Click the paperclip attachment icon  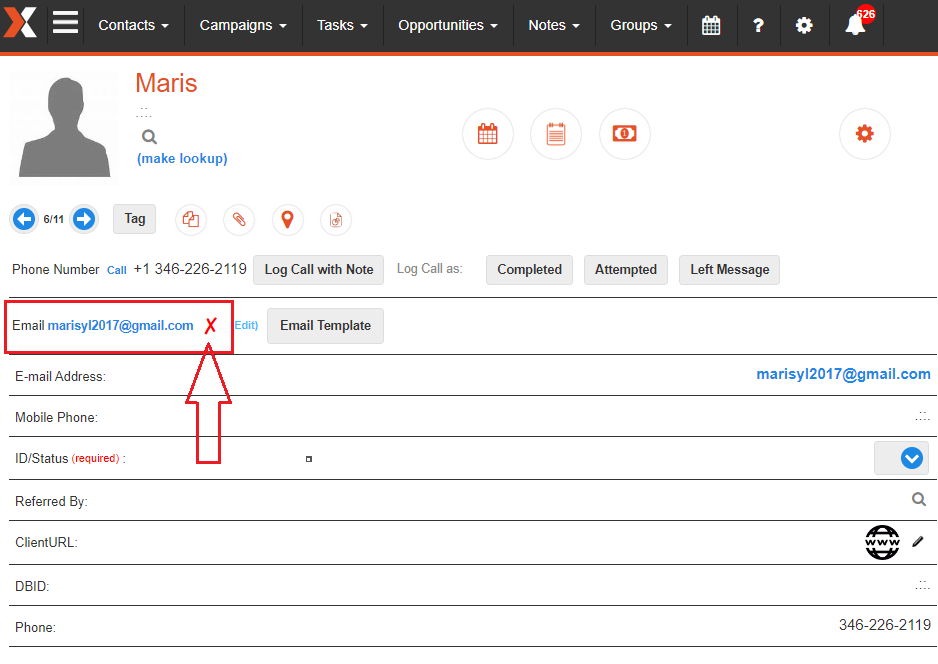tap(239, 220)
